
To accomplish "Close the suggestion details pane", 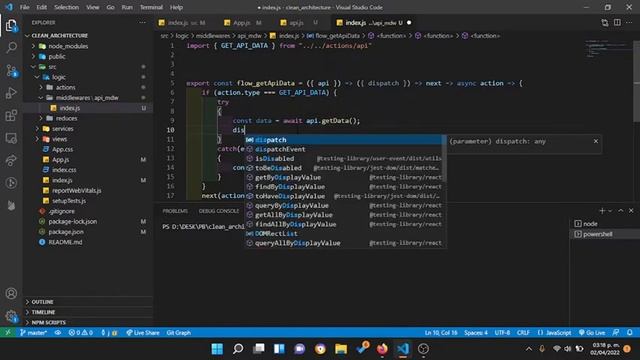I will [x=596, y=141].
